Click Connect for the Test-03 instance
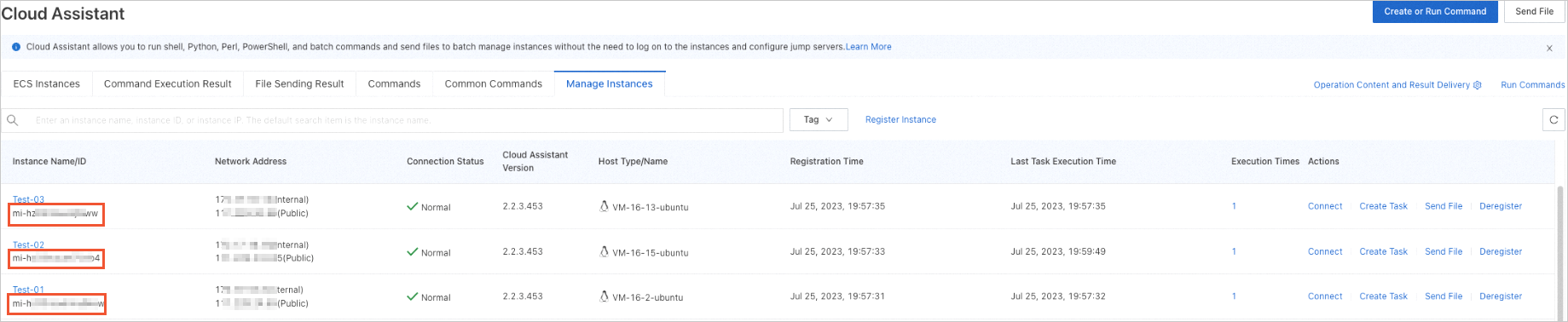This screenshot has height=322, width=1568. click(1325, 206)
